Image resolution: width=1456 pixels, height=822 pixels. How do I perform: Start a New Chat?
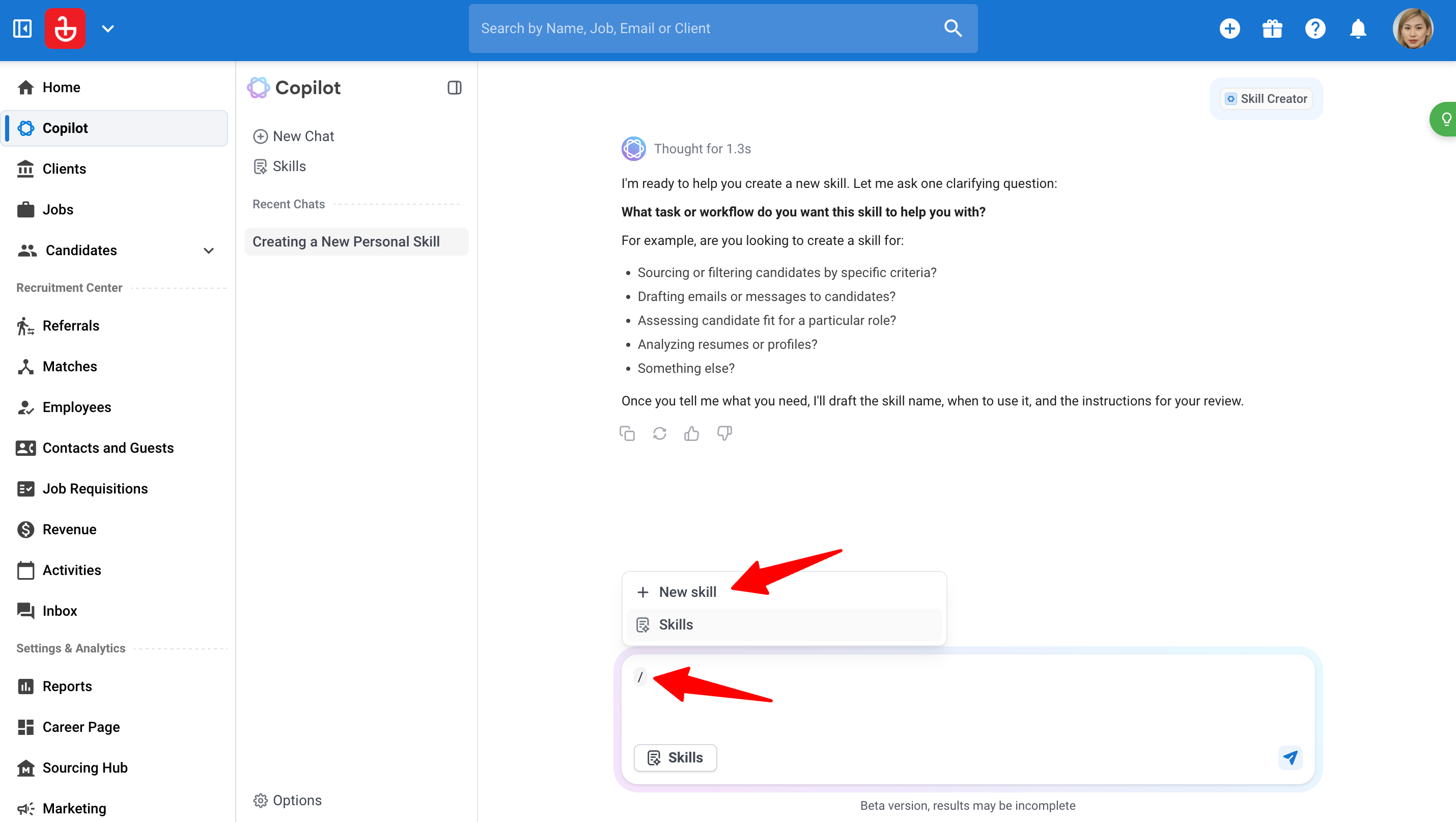[293, 136]
